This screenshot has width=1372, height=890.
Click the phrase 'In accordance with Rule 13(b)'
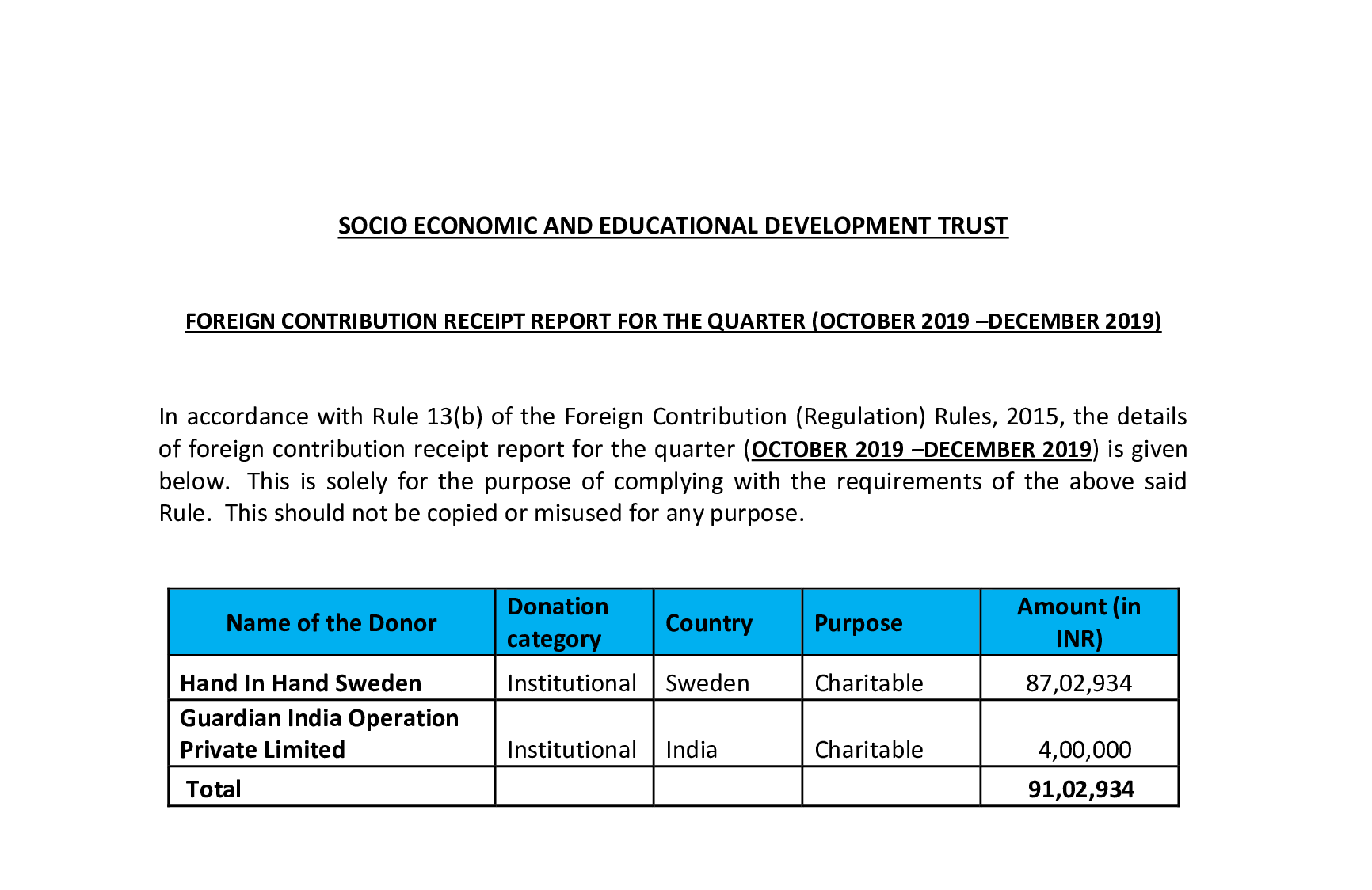pyautogui.click(x=321, y=416)
